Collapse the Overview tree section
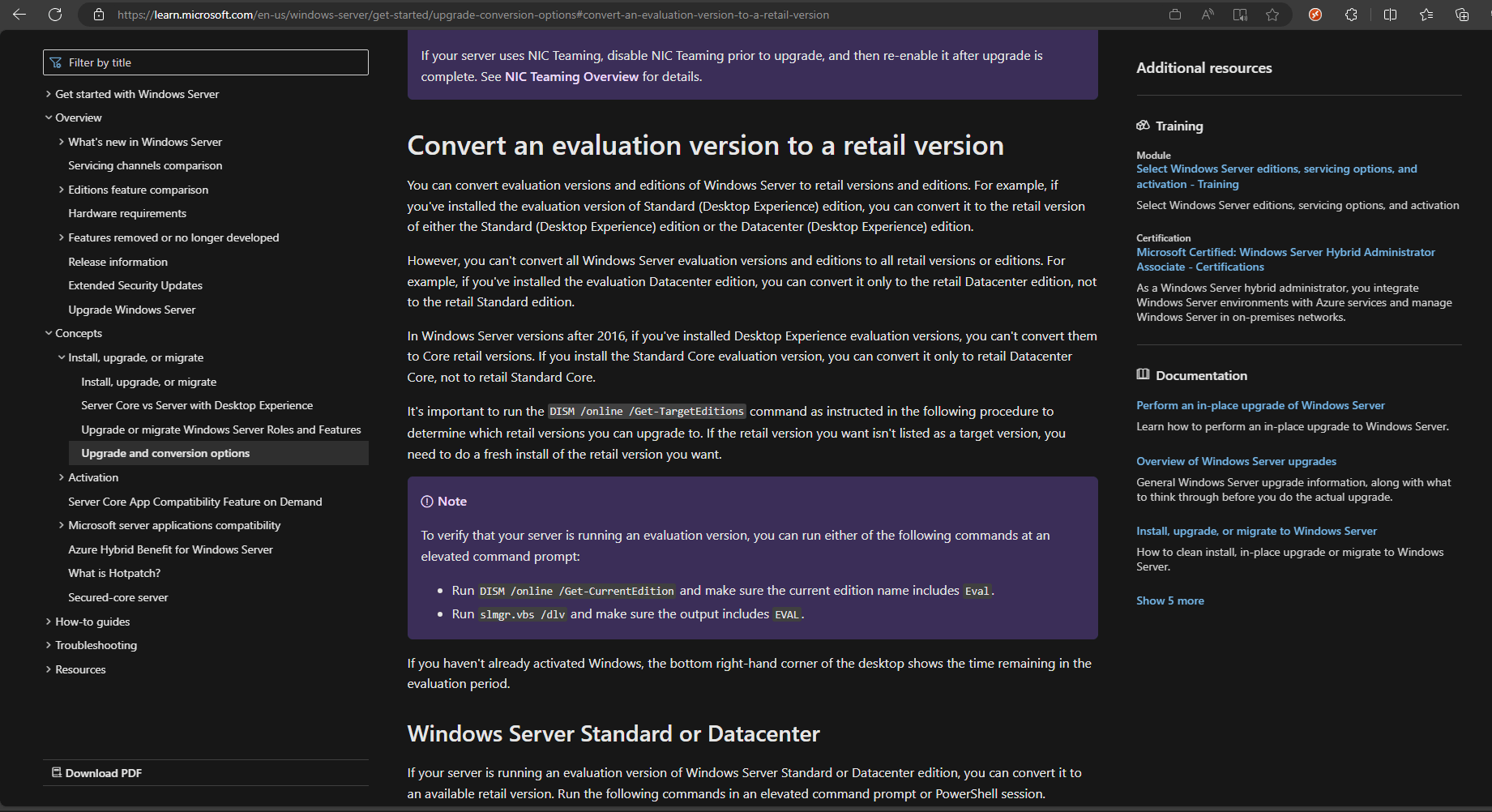Screen dimensions: 1492x812 click(49, 118)
